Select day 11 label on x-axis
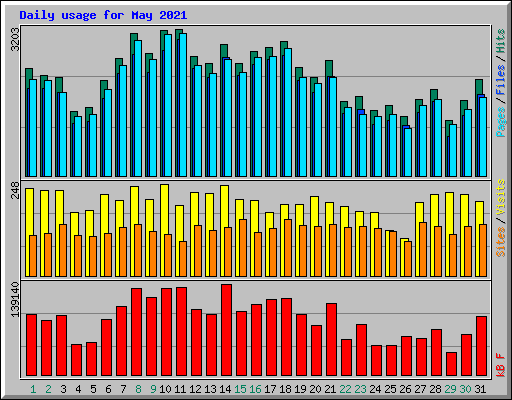The width and height of the screenshot is (512, 400). pyautogui.click(x=180, y=389)
